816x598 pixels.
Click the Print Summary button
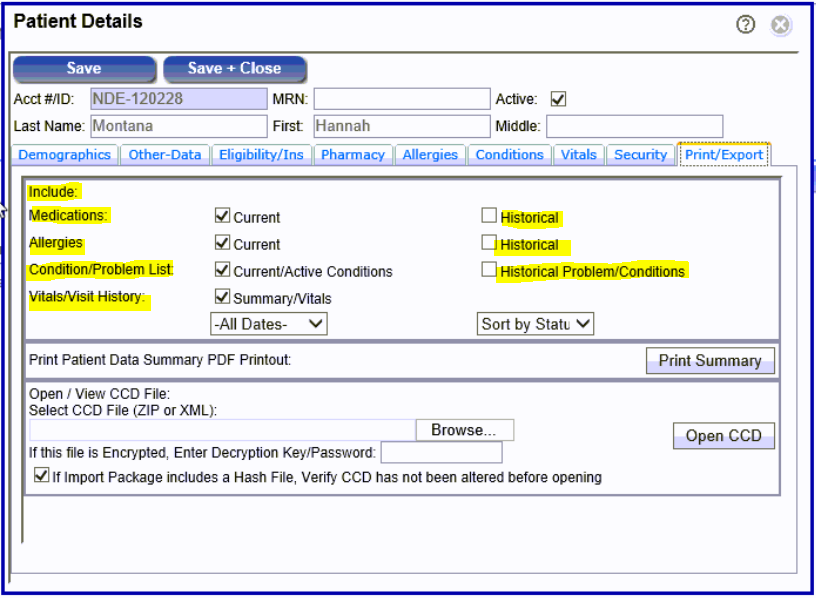[709, 361]
